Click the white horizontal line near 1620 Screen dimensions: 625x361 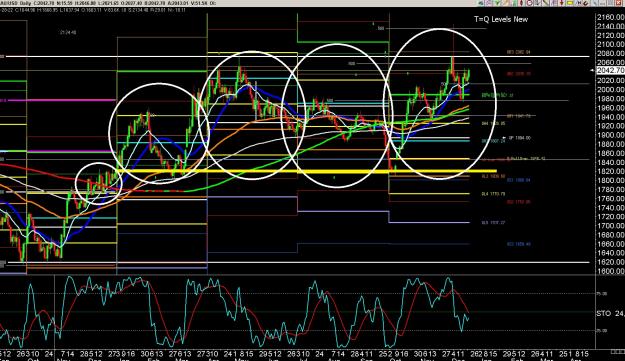(298, 262)
